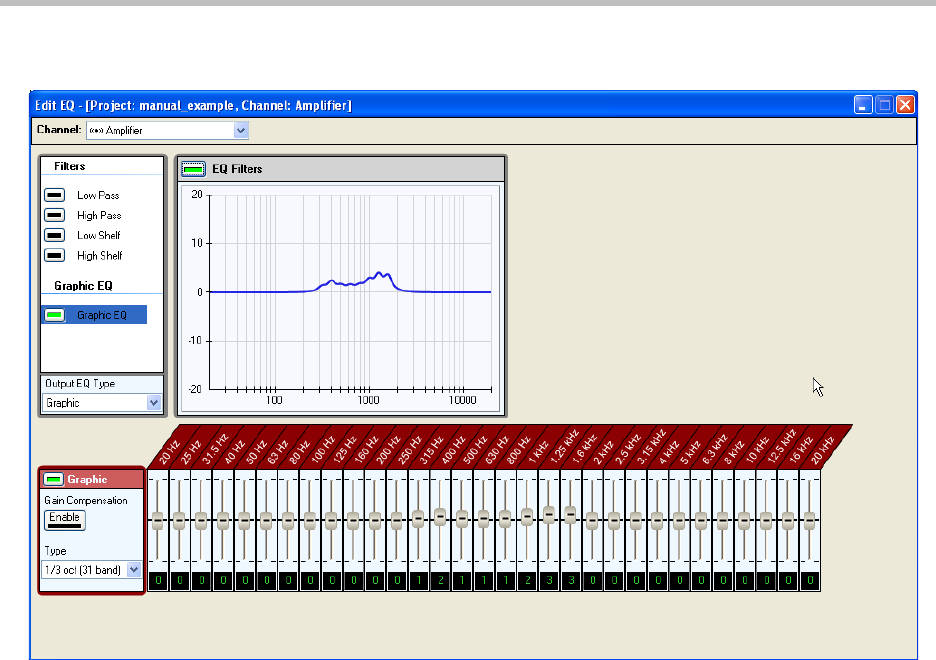Screen dimensions: 936x660
Task: Toggle the Low Pass filter indicator
Action: [55, 195]
